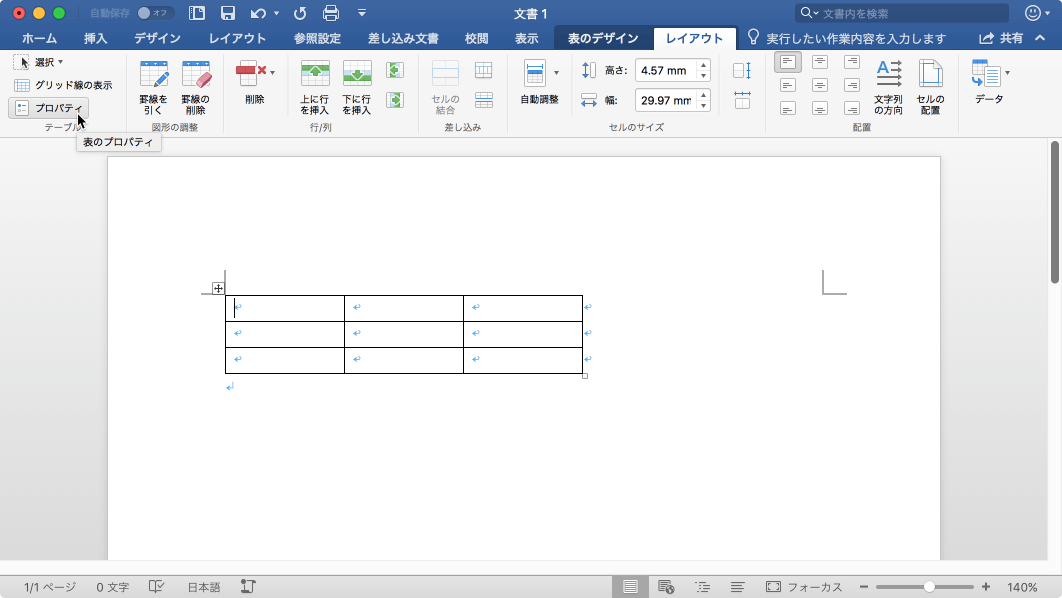Click zoom percentage 140%
1062x598 pixels.
tap(1022, 587)
